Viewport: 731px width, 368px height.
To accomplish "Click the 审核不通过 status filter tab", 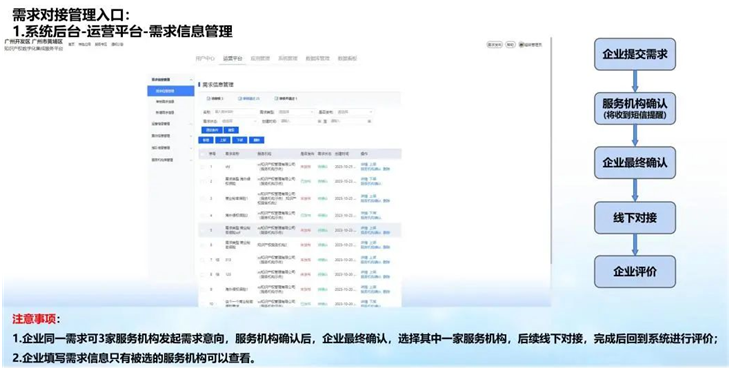I will click(x=286, y=99).
